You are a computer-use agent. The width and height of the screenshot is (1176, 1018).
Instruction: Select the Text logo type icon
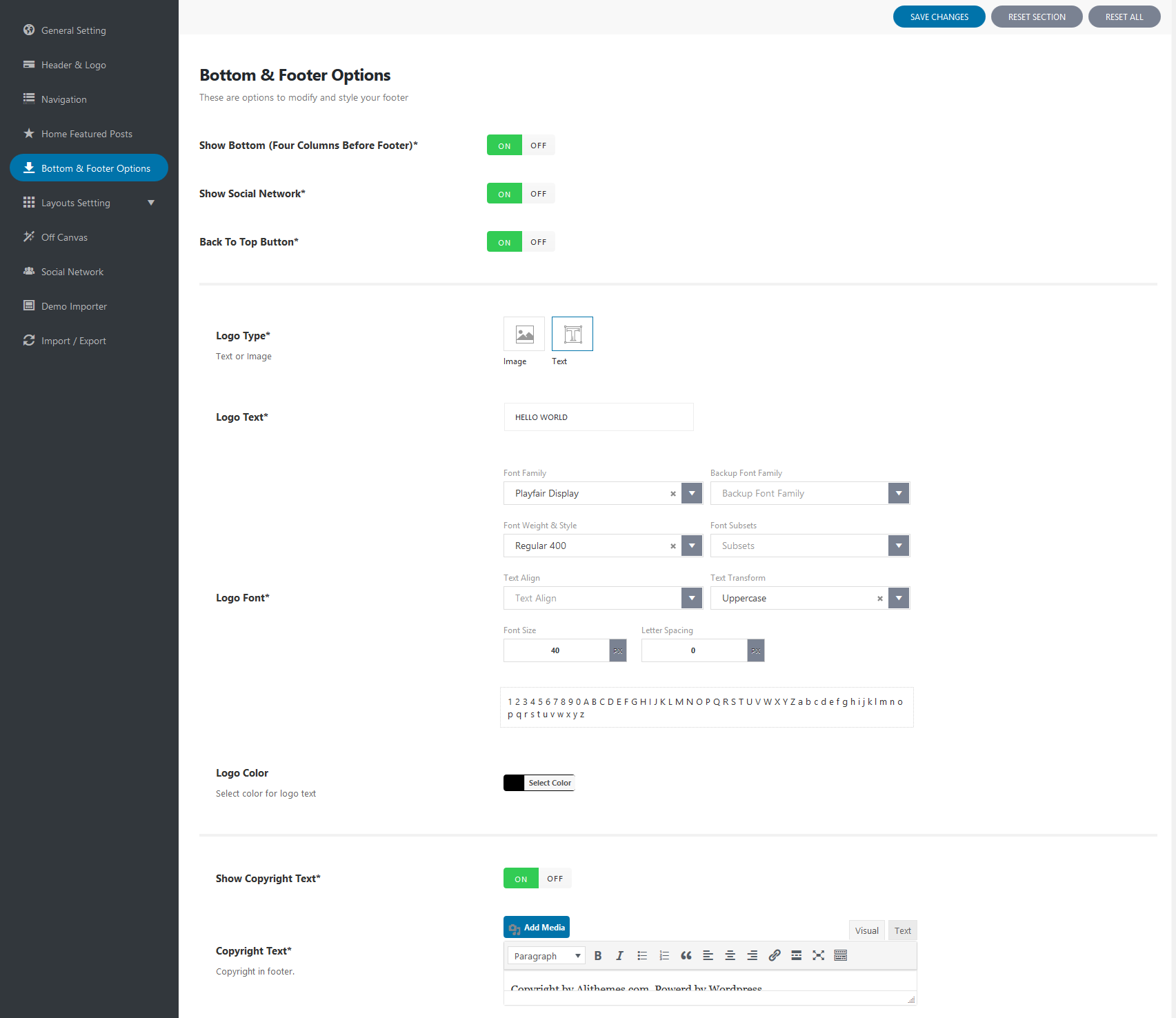coord(572,335)
